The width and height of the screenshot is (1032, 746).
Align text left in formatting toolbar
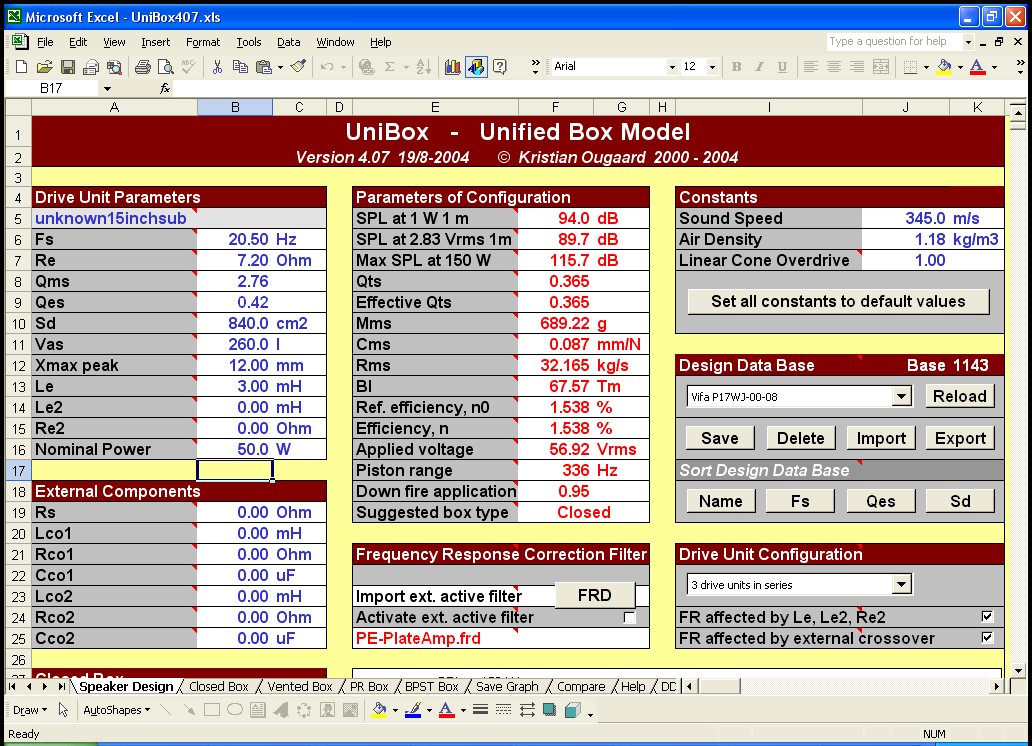[811, 67]
